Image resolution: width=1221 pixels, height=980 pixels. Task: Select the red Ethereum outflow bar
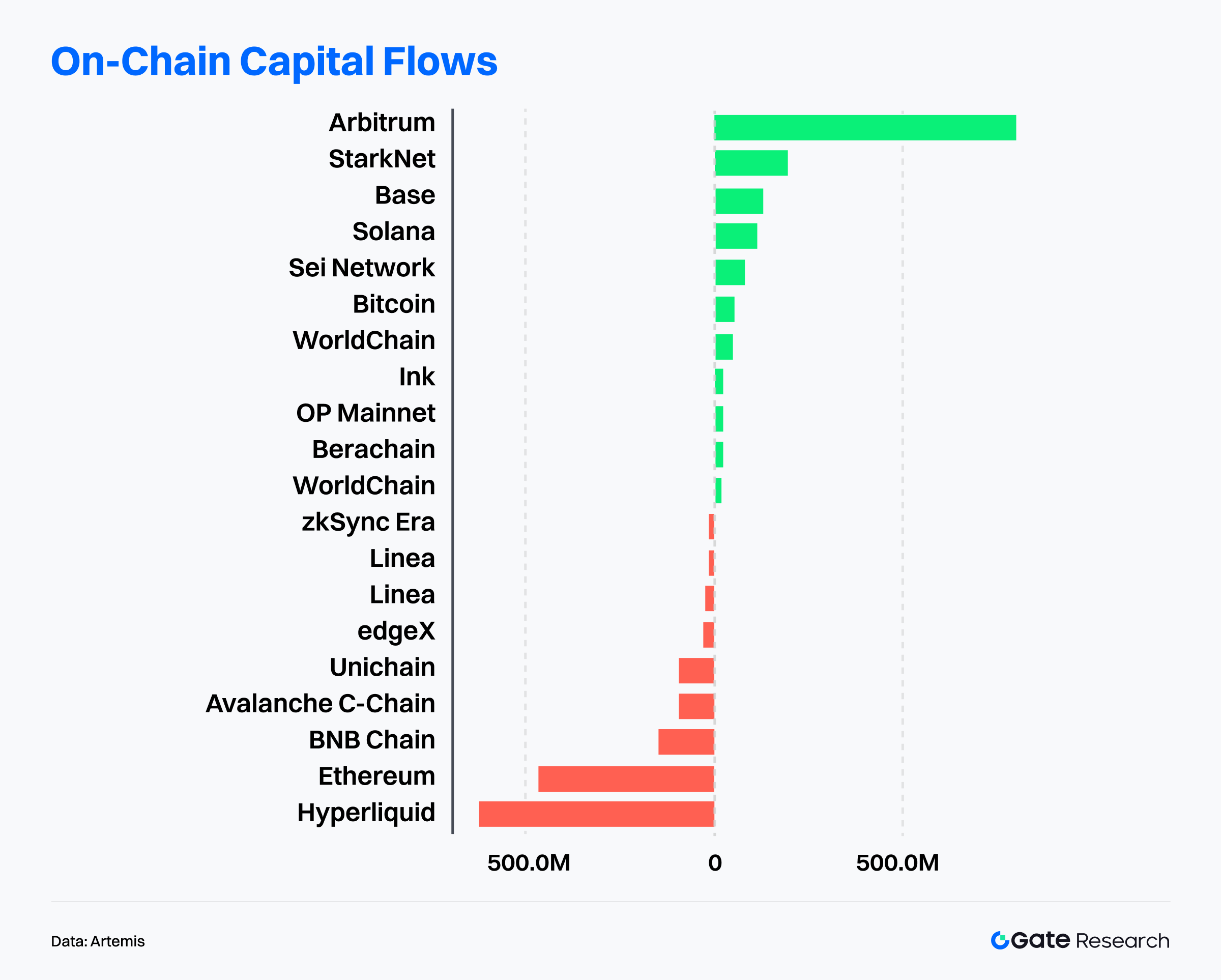[626, 779]
